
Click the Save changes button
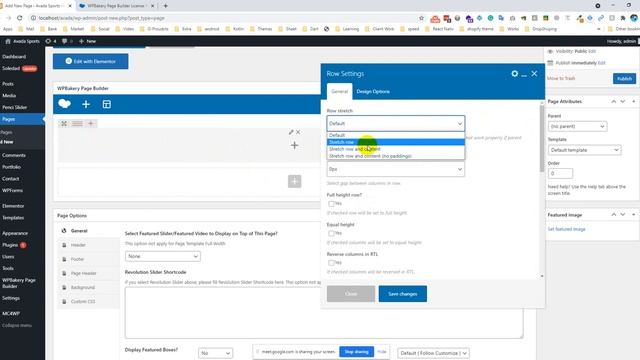point(402,294)
